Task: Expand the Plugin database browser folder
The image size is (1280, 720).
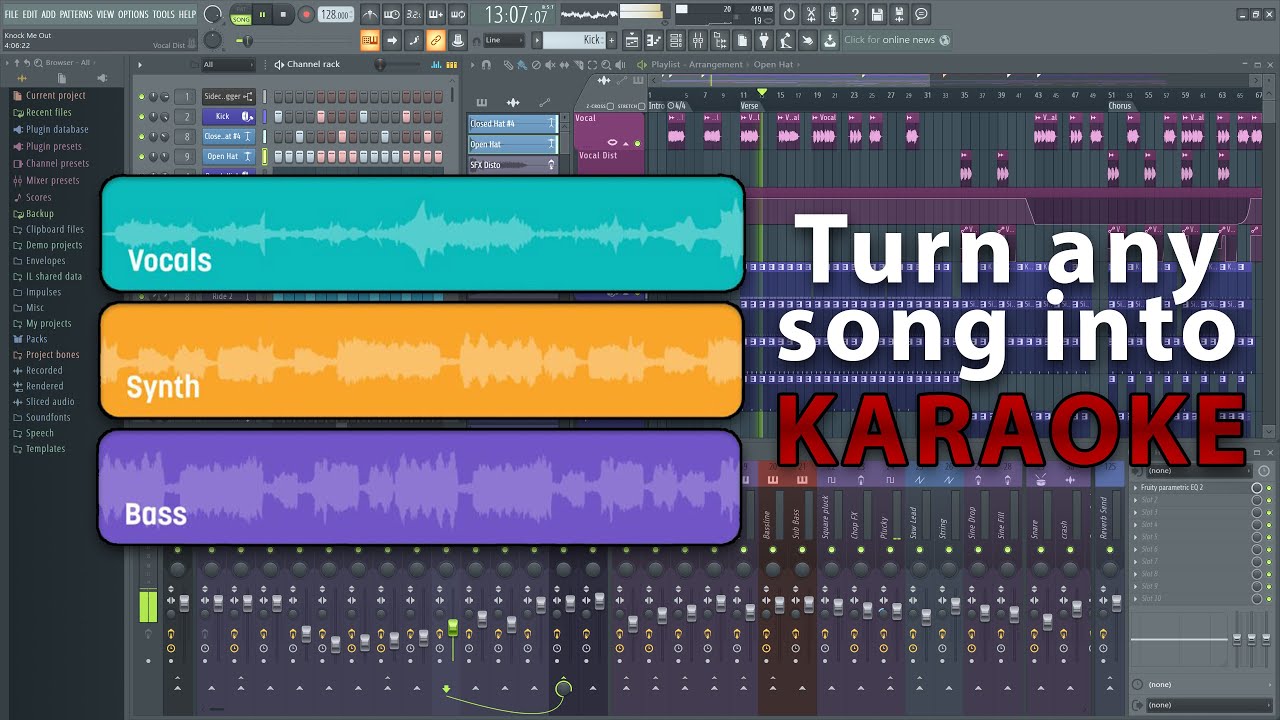Action: point(50,129)
